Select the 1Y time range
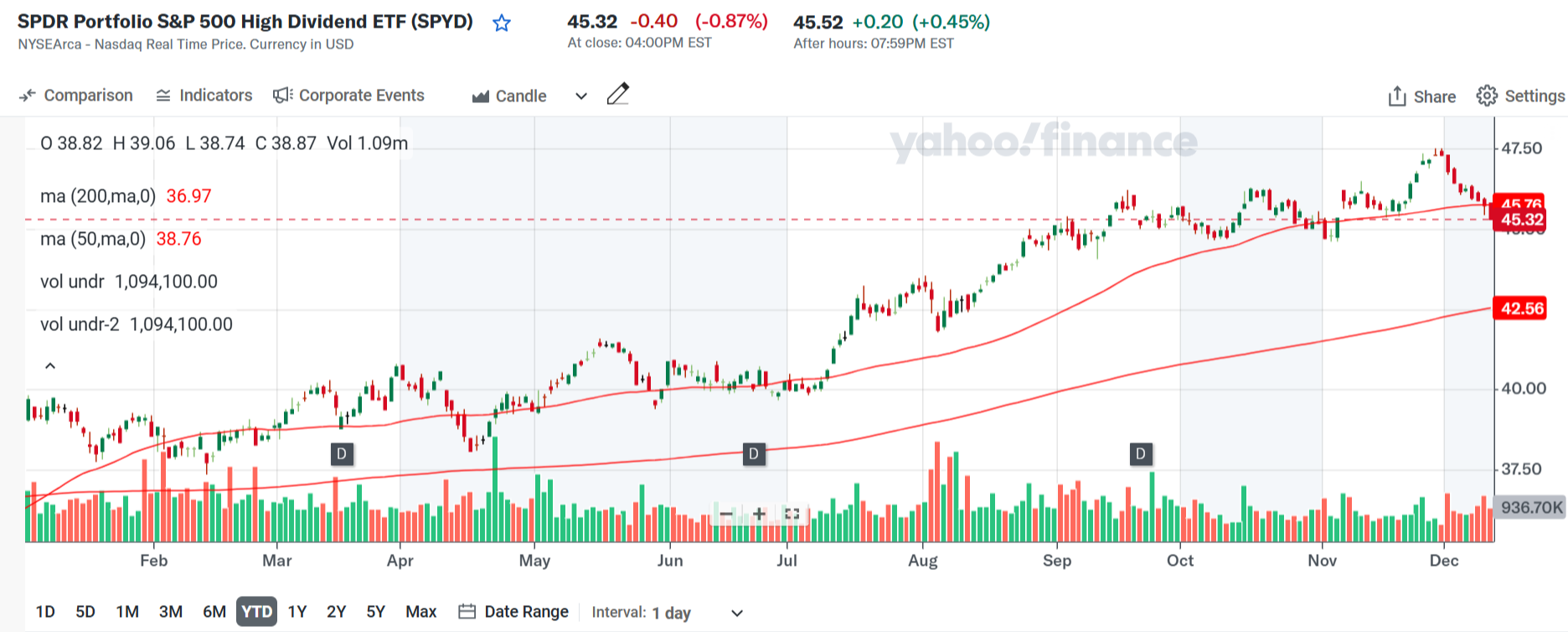The image size is (1568, 632). (297, 612)
